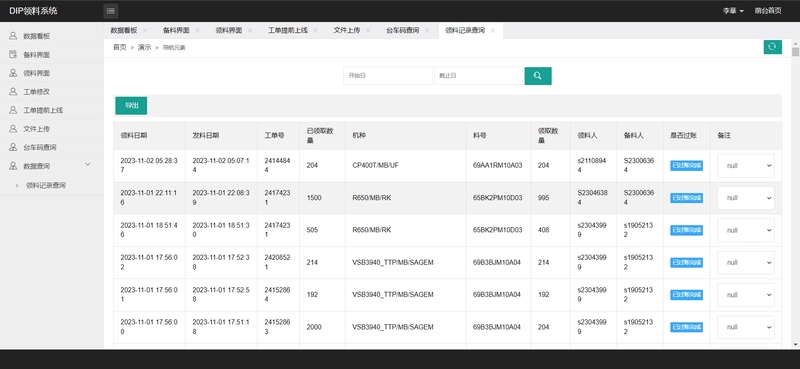
Task: Click the user icon beside 台车码查询 in sidebar
Action: 13,147
